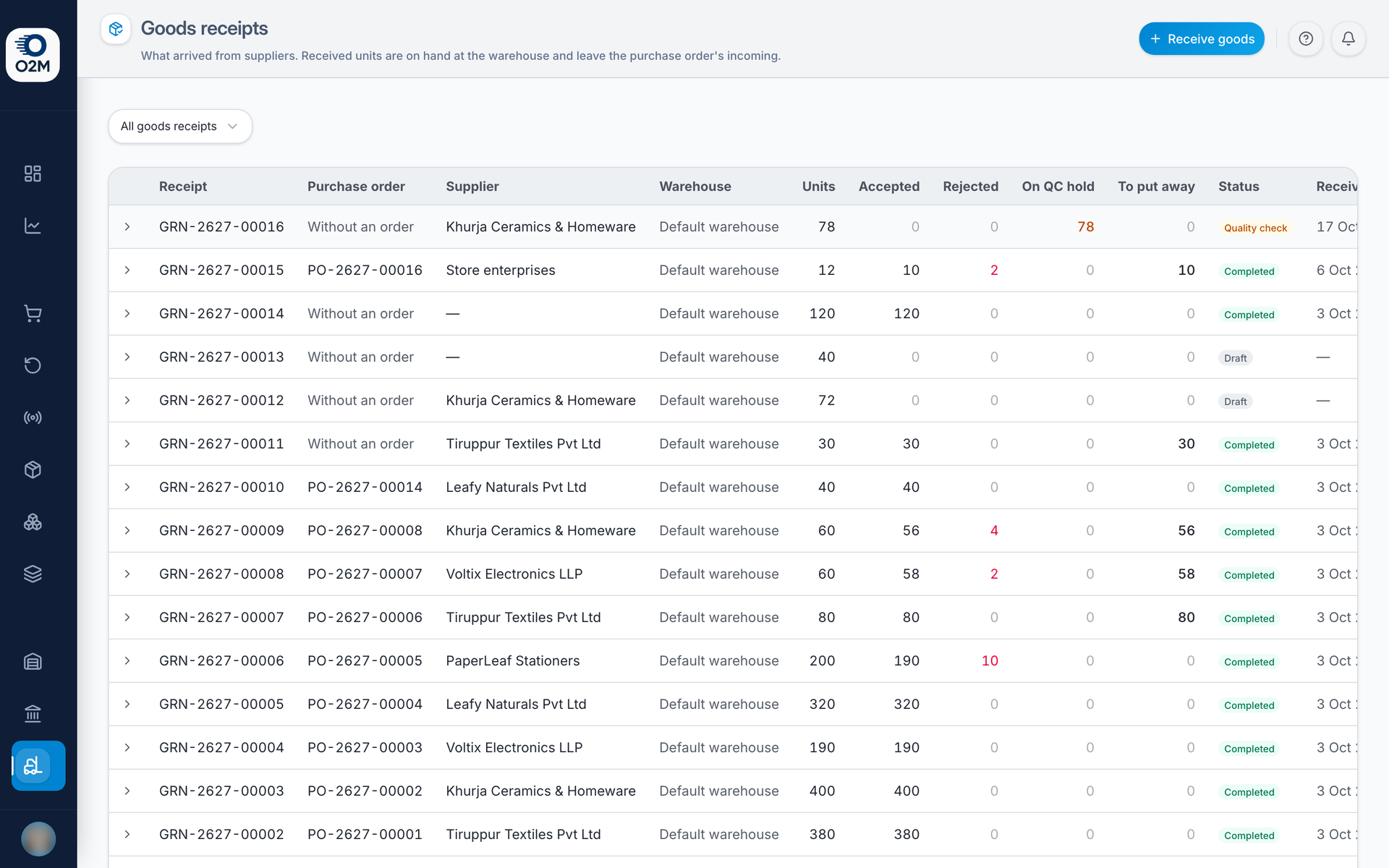The image size is (1389, 868).
Task: Open purchase order PO-2627-00008
Action: (365, 531)
